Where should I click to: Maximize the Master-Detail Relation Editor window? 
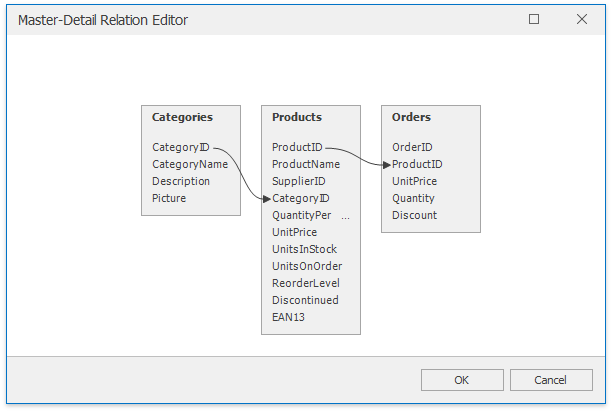pos(534,19)
